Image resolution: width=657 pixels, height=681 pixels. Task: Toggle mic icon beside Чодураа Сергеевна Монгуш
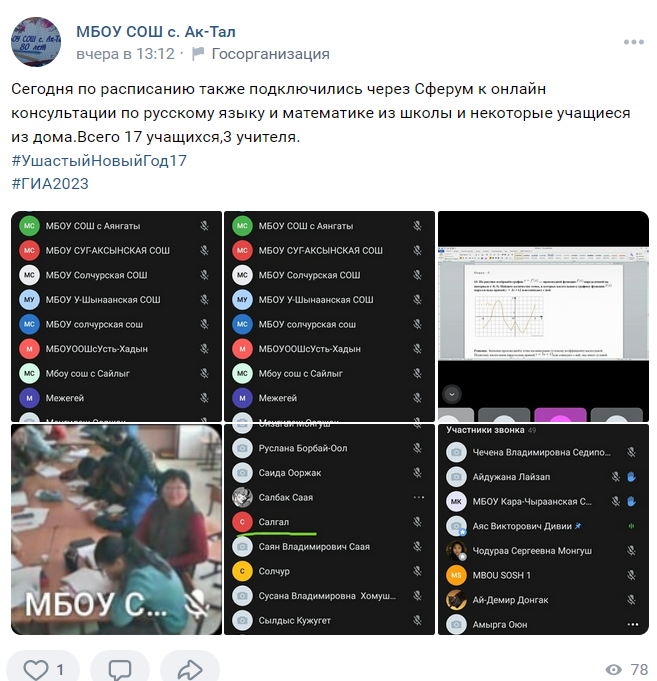tap(631, 551)
